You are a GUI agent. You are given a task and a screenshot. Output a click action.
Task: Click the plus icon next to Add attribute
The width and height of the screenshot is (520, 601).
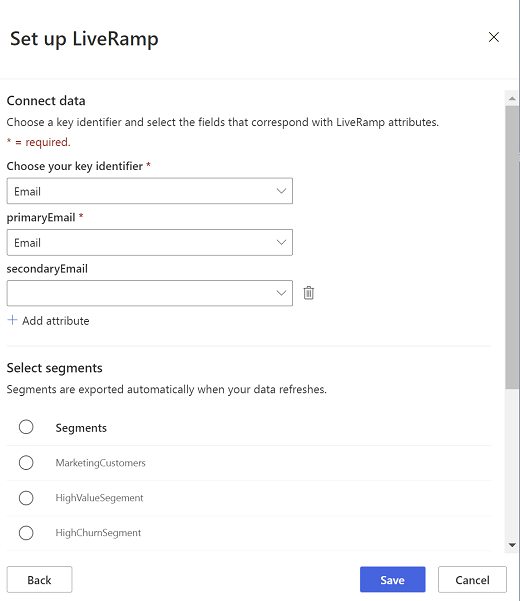click(x=13, y=320)
